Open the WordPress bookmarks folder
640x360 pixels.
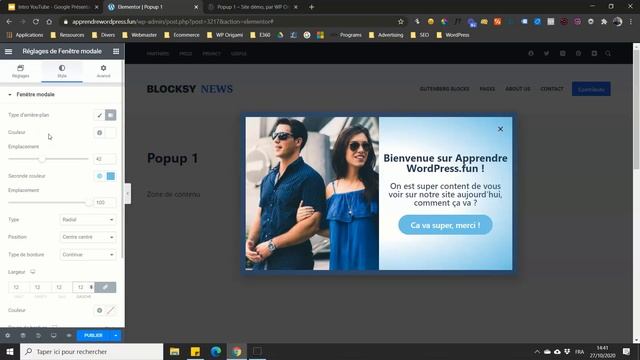point(453,35)
